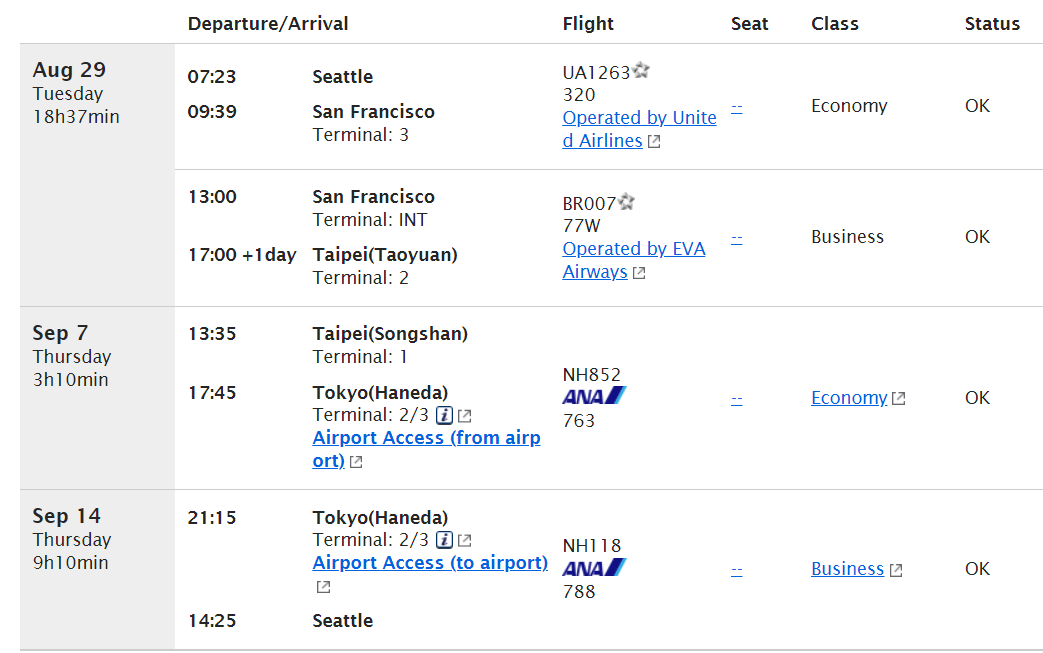This screenshot has height=653, width=1043.
Task: Click the Star Alliance icon beside BR007
Action: tap(626, 201)
